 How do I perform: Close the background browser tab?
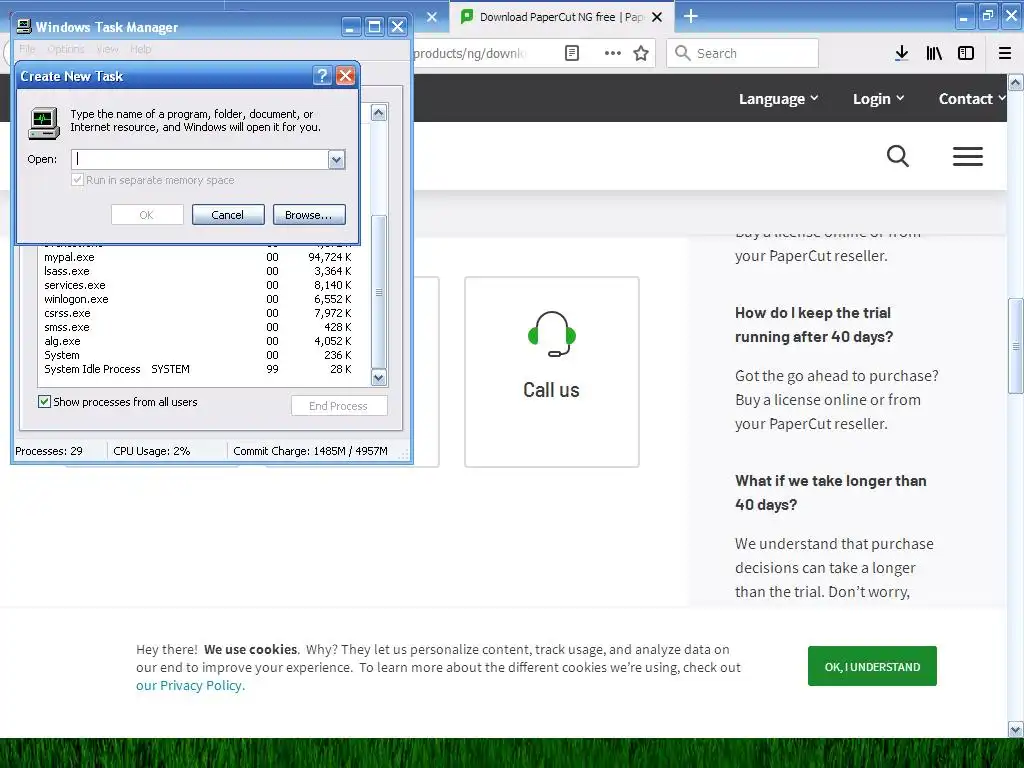(432, 17)
